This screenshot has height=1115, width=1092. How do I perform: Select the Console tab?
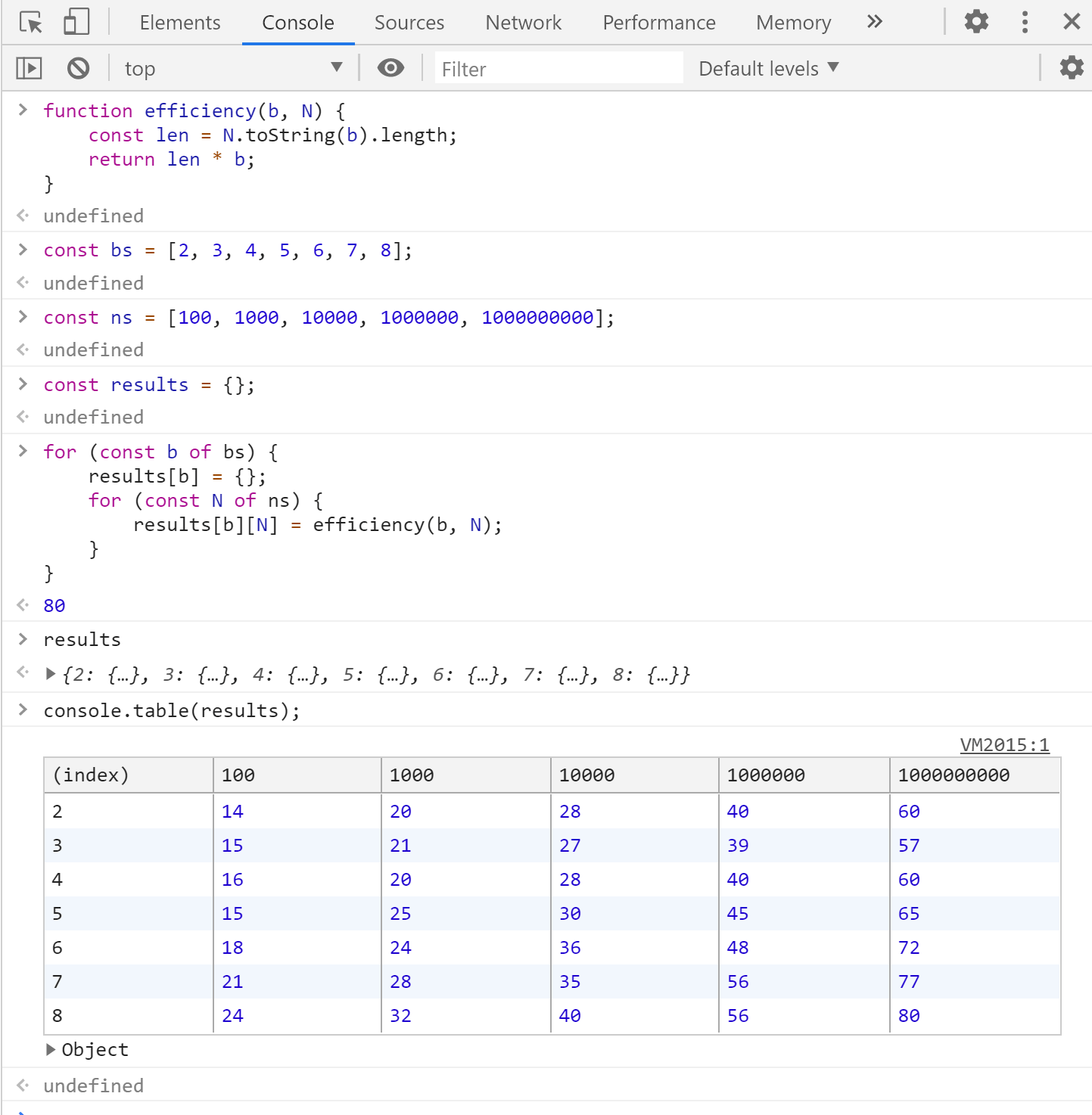[298, 23]
